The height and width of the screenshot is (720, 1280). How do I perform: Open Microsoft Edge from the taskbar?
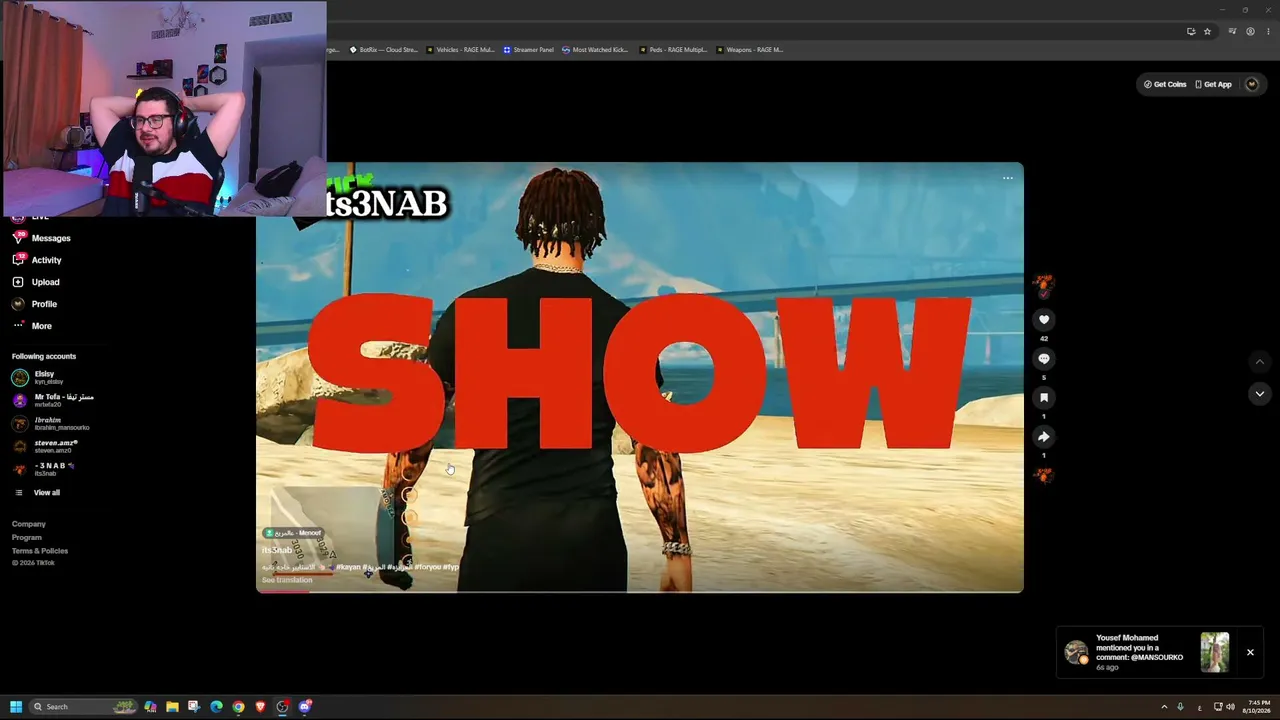(x=216, y=707)
